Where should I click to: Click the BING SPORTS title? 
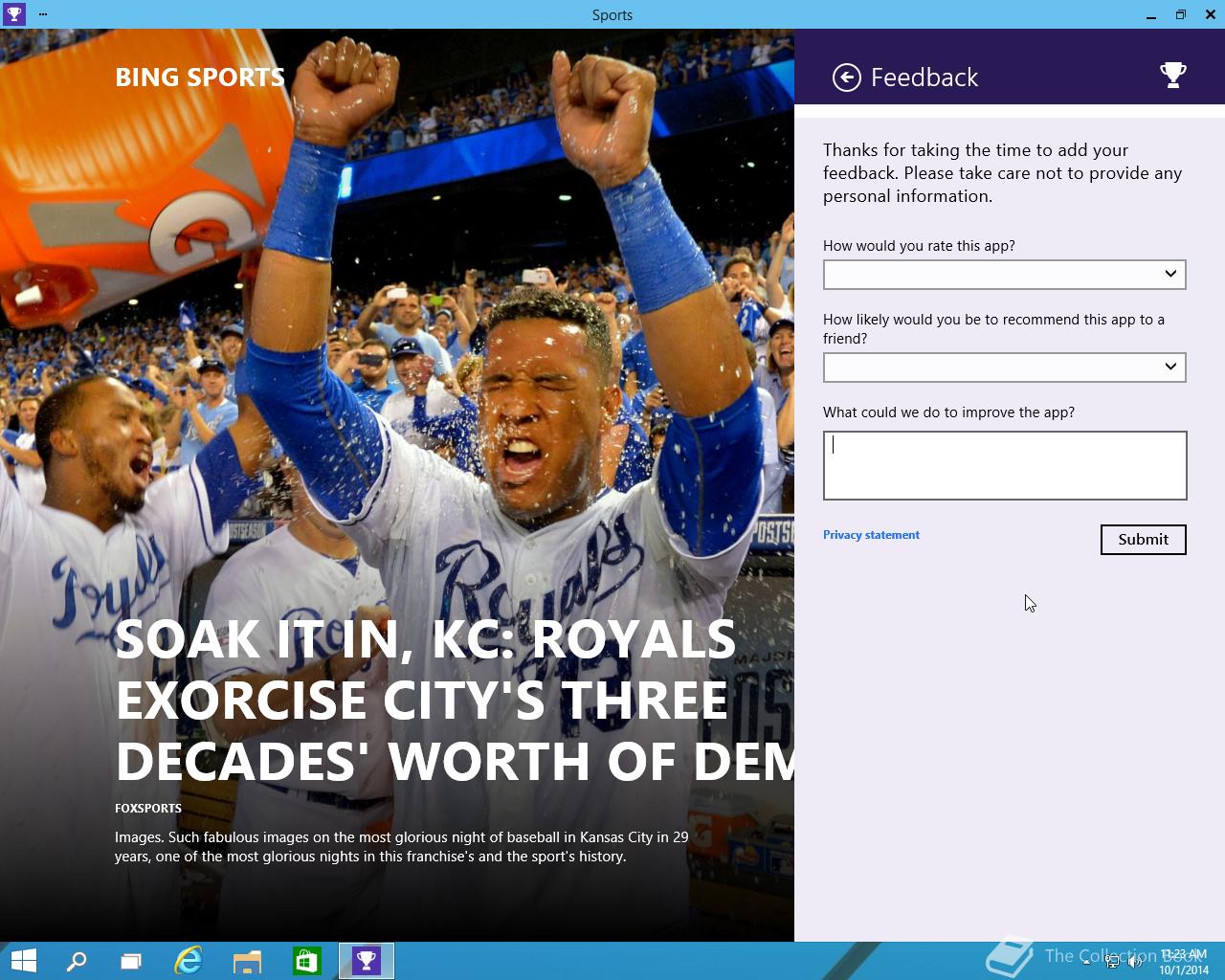[200, 78]
